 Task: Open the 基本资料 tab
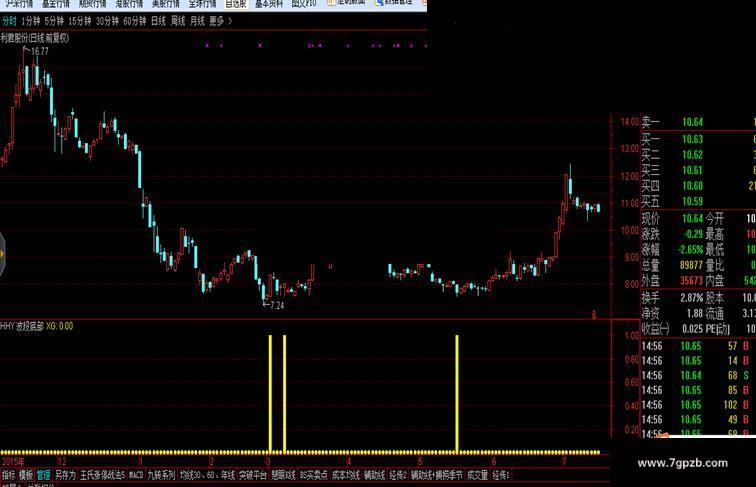[x=269, y=4]
